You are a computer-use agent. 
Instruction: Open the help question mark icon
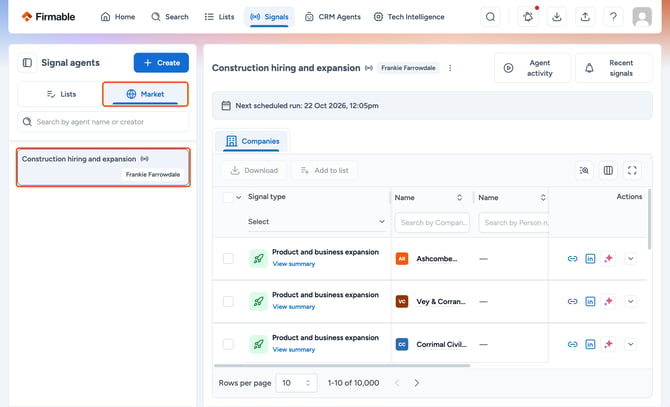(x=613, y=17)
